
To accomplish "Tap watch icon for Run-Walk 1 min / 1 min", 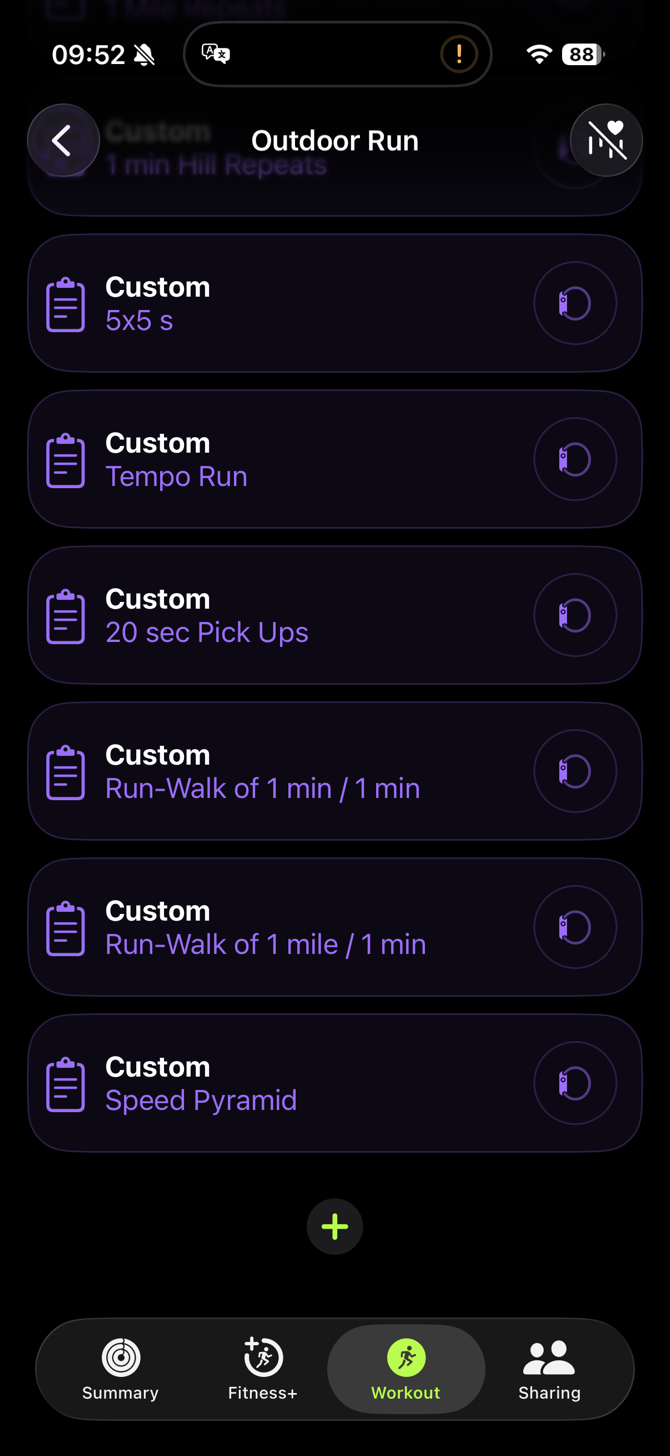I will pos(575,771).
